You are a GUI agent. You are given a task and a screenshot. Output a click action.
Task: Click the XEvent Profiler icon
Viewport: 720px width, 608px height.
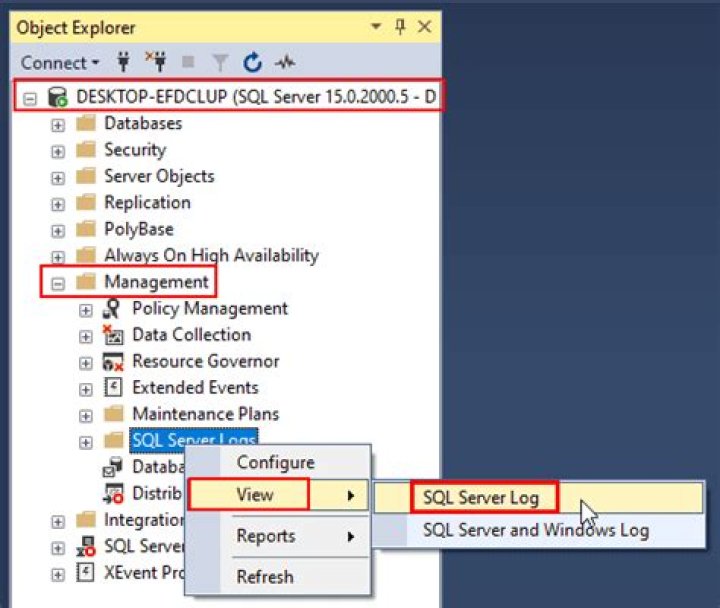tap(85, 573)
